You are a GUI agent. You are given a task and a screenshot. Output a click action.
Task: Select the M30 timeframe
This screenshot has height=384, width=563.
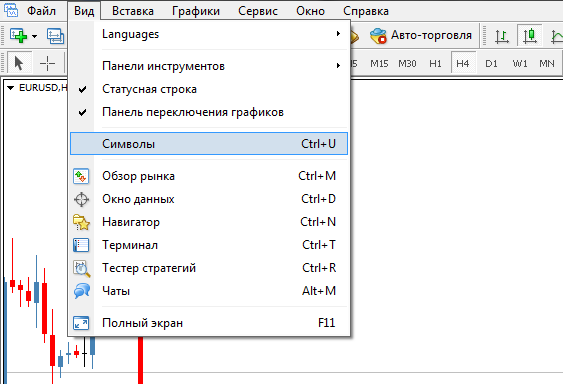[407, 64]
